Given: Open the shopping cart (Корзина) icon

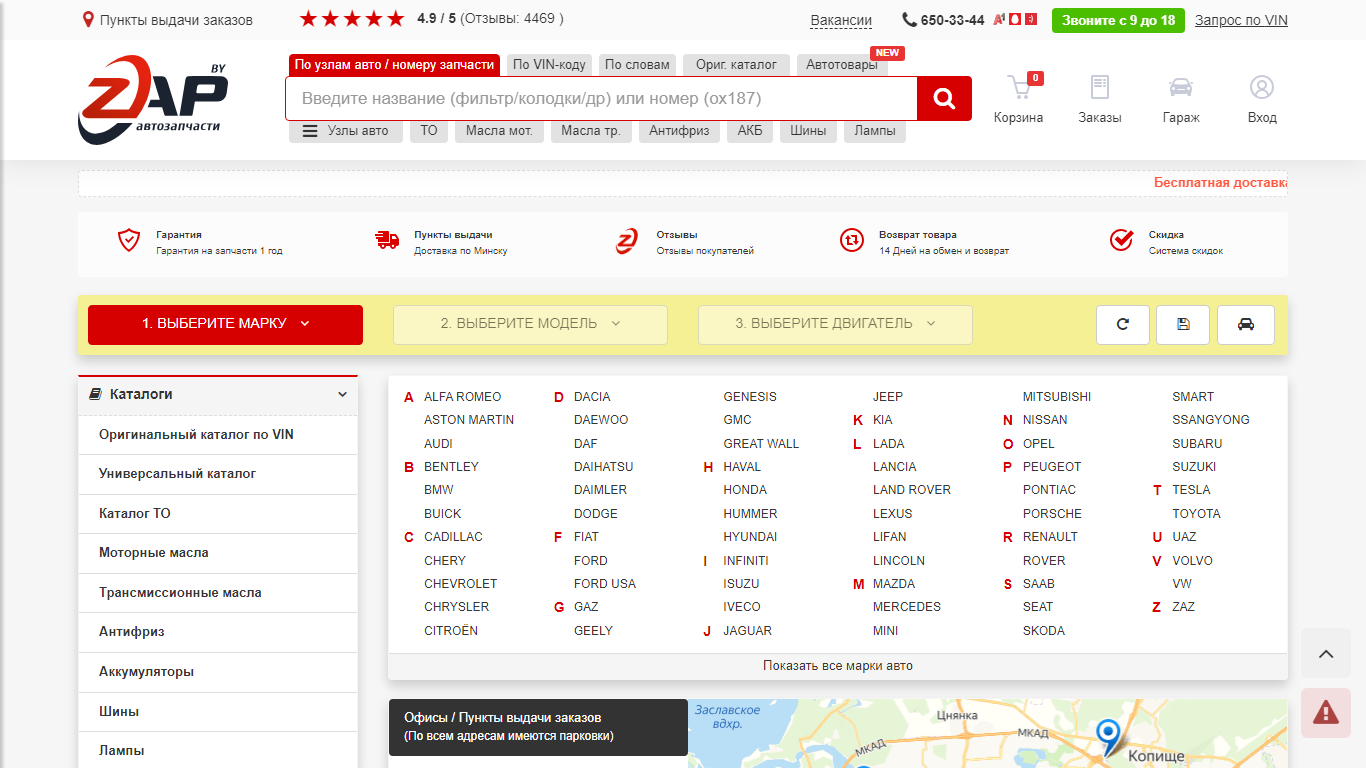Looking at the screenshot, I should point(1019,88).
